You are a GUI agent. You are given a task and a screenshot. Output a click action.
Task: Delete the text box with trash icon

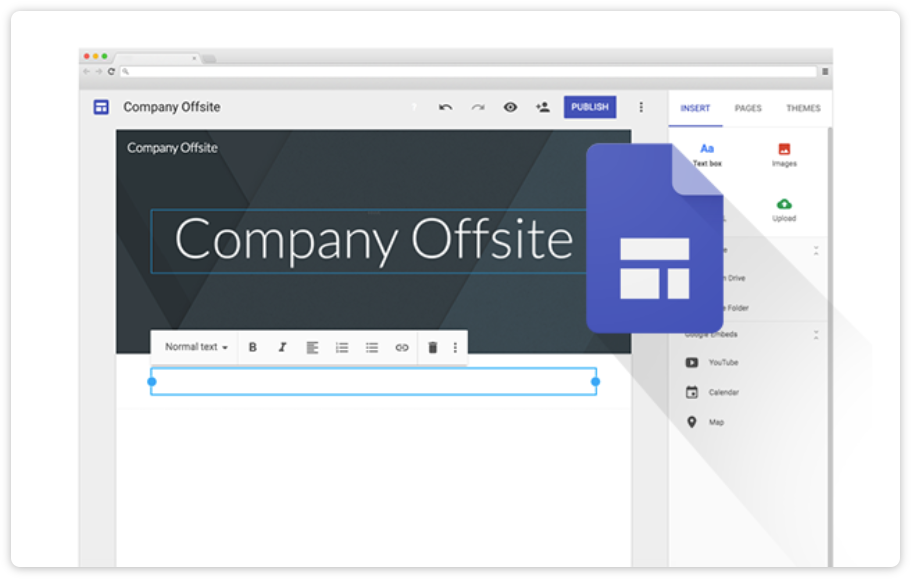(x=432, y=348)
